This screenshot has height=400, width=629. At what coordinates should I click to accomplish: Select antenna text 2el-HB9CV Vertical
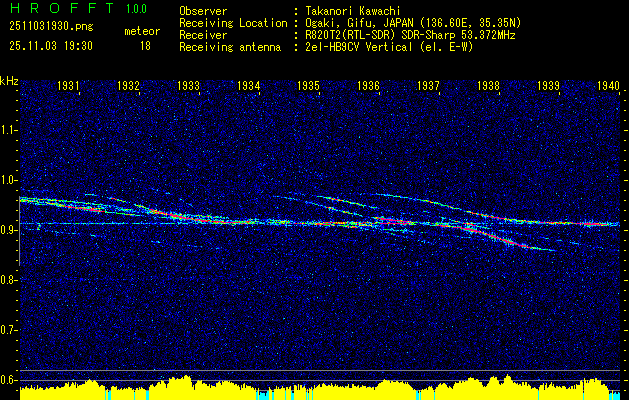(x=359, y=47)
